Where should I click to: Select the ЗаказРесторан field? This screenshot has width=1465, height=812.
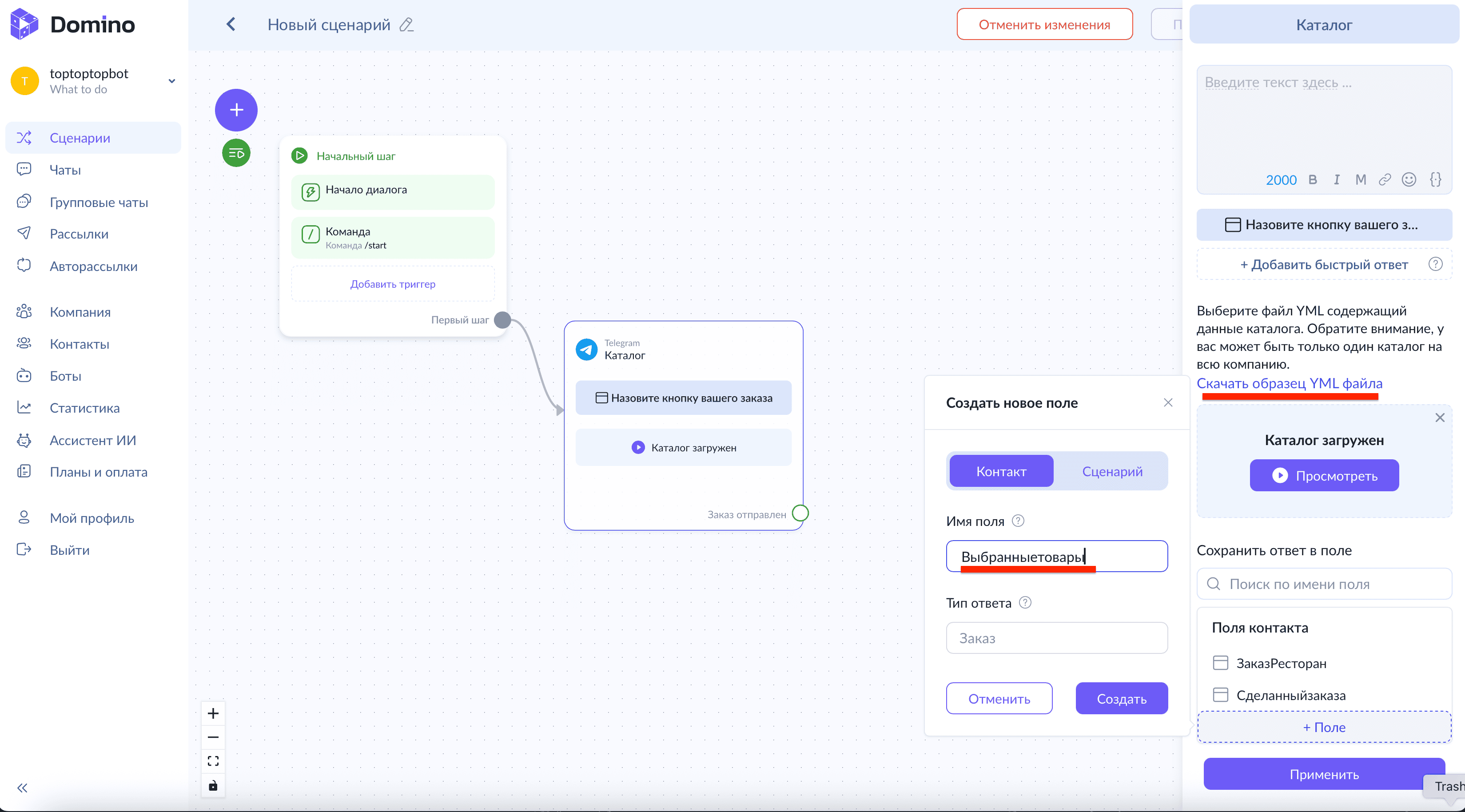coord(1324,663)
